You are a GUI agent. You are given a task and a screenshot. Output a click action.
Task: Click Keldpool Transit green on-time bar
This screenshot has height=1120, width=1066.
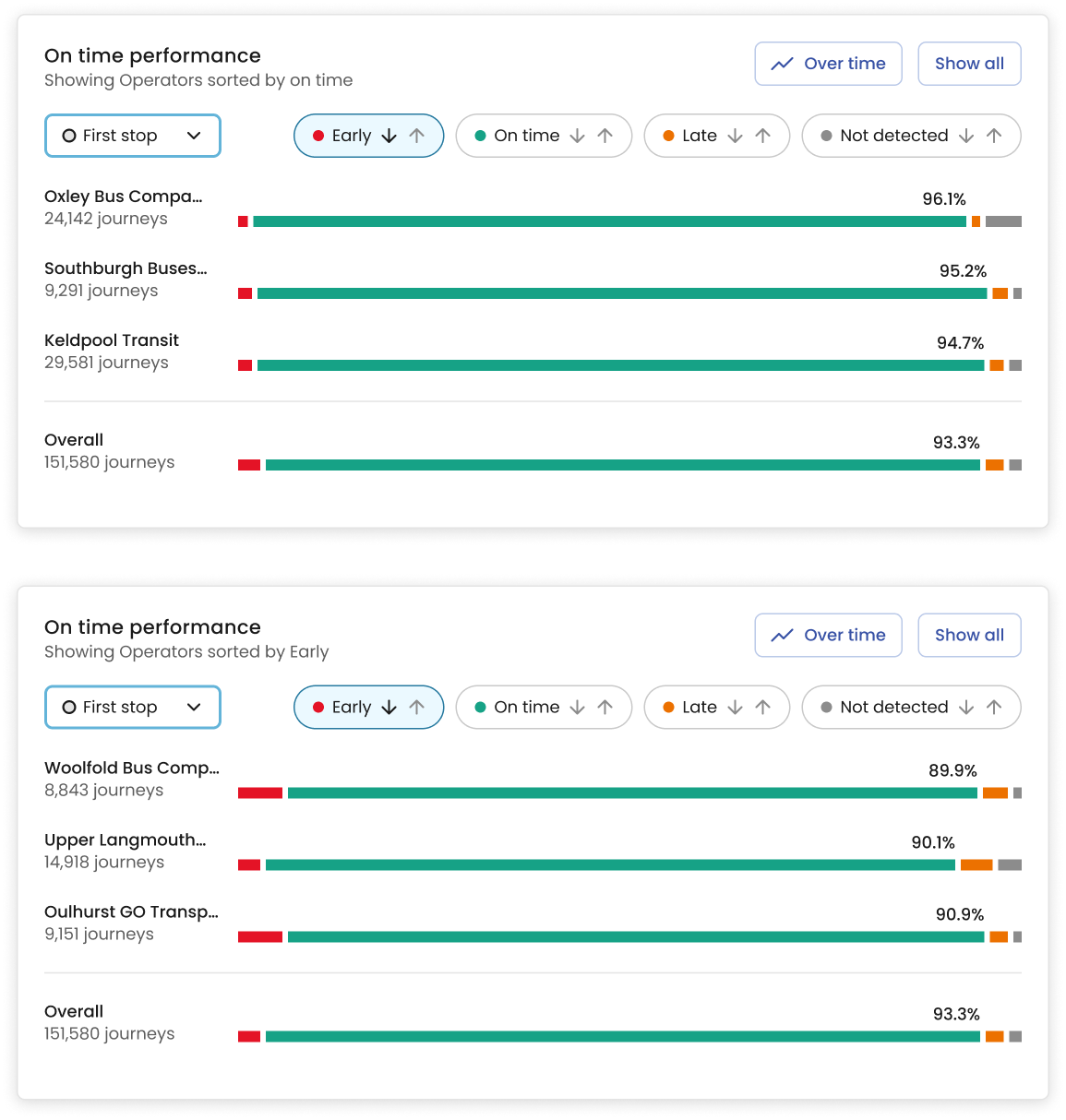tap(620, 365)
